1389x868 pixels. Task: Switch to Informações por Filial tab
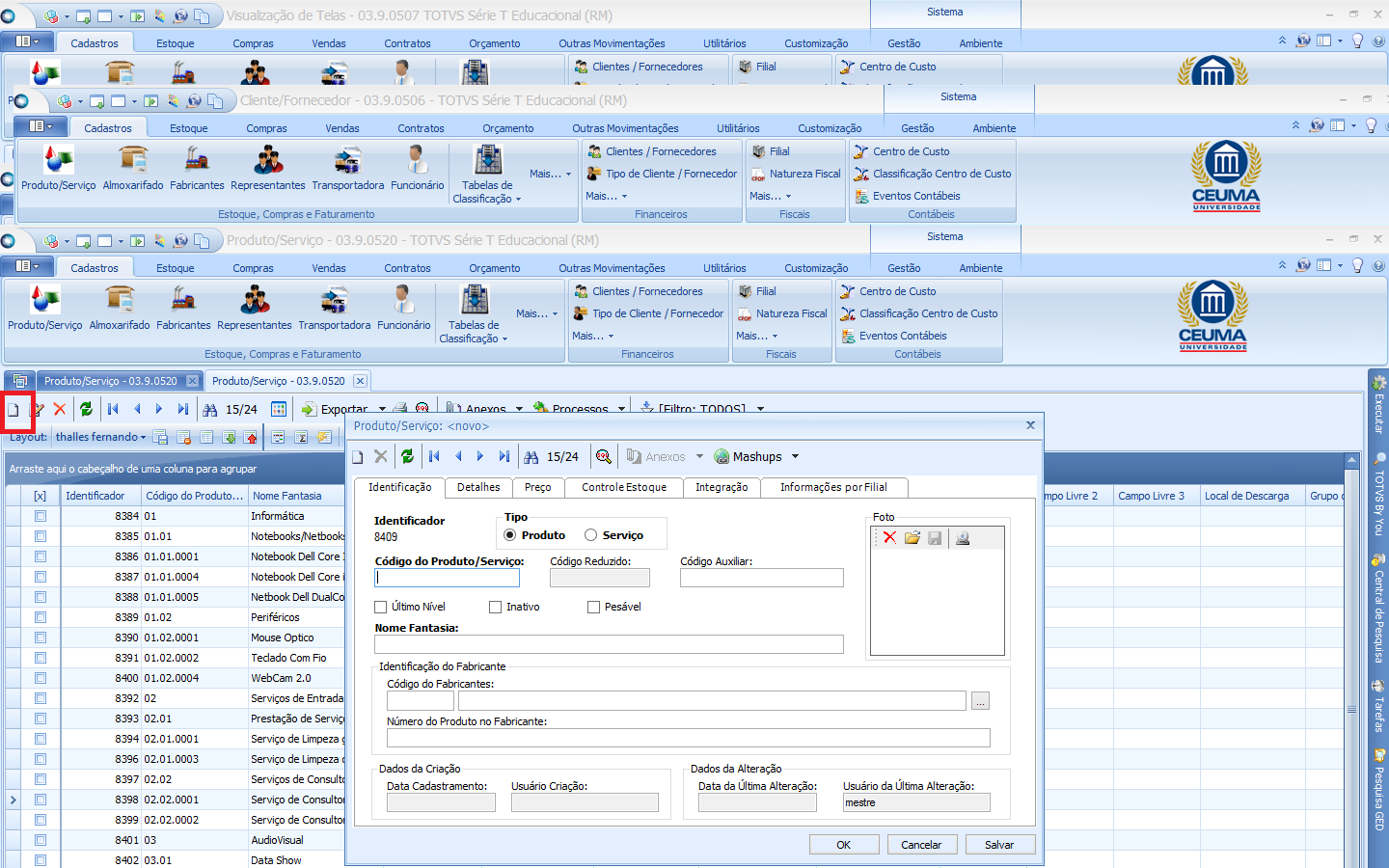[x=833, y=487]
